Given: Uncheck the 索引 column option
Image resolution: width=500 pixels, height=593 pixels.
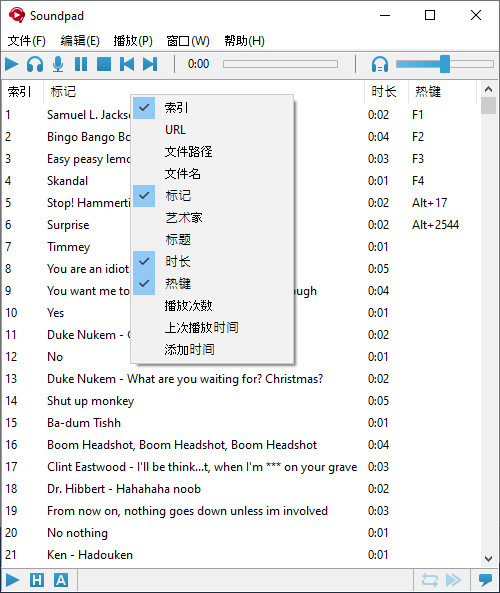Looking at the screenshot, I should 212,108.
